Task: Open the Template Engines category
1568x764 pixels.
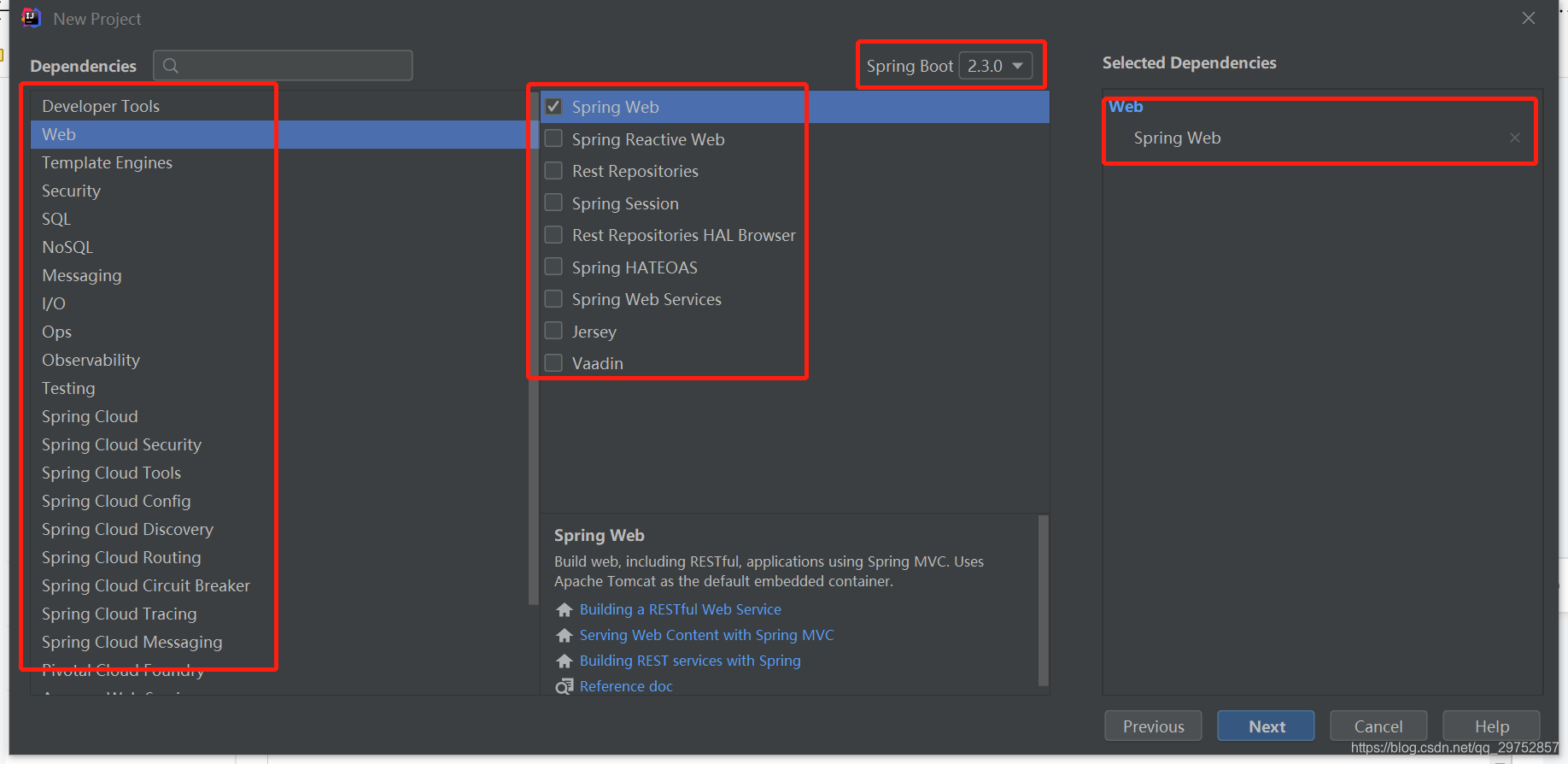Action: (278, 162)
